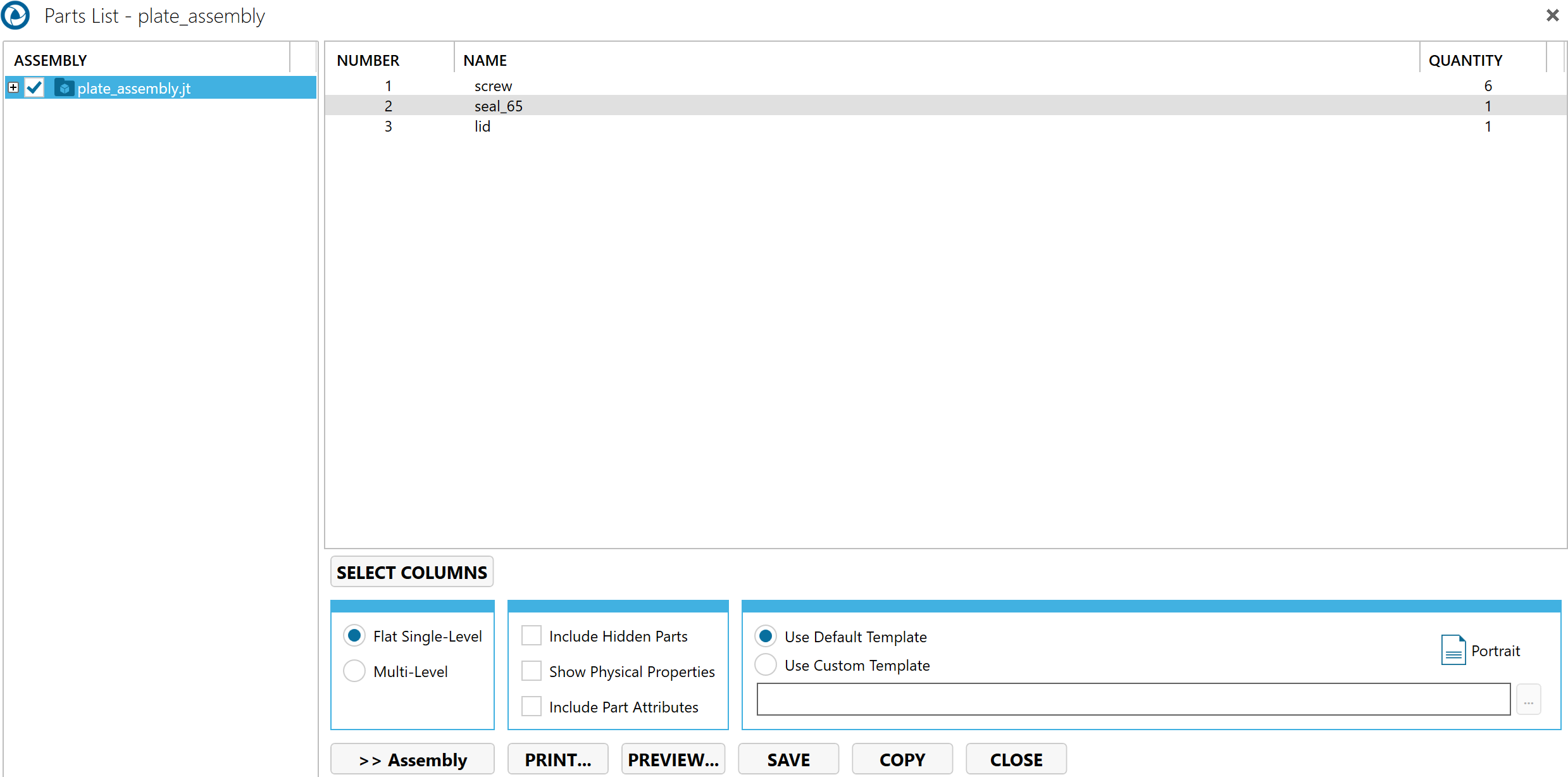Enable Include Hidden Parts
1568x777 pixels.
coord(532,636)
